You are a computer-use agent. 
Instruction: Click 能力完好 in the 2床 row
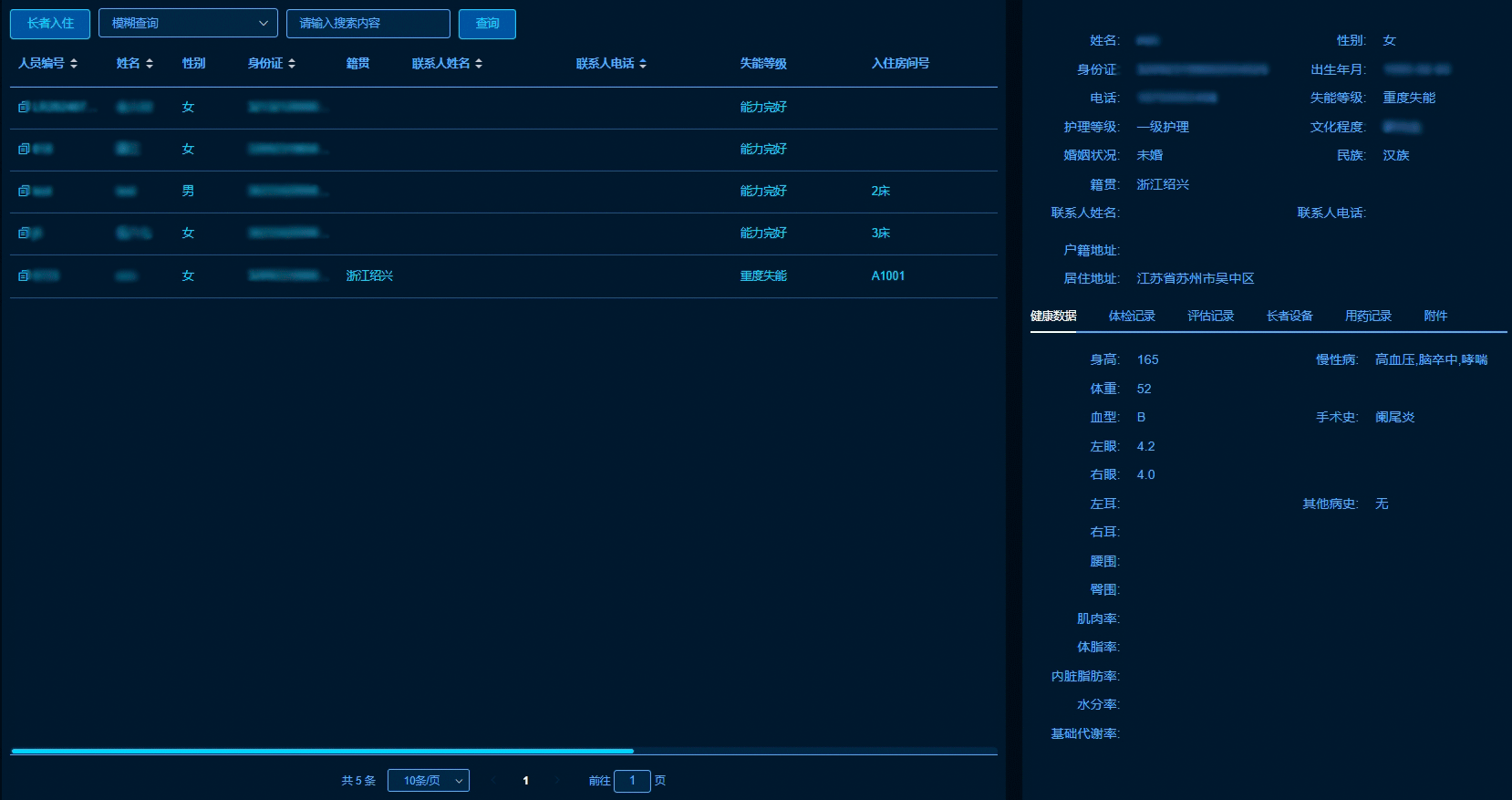pos(763,191)
